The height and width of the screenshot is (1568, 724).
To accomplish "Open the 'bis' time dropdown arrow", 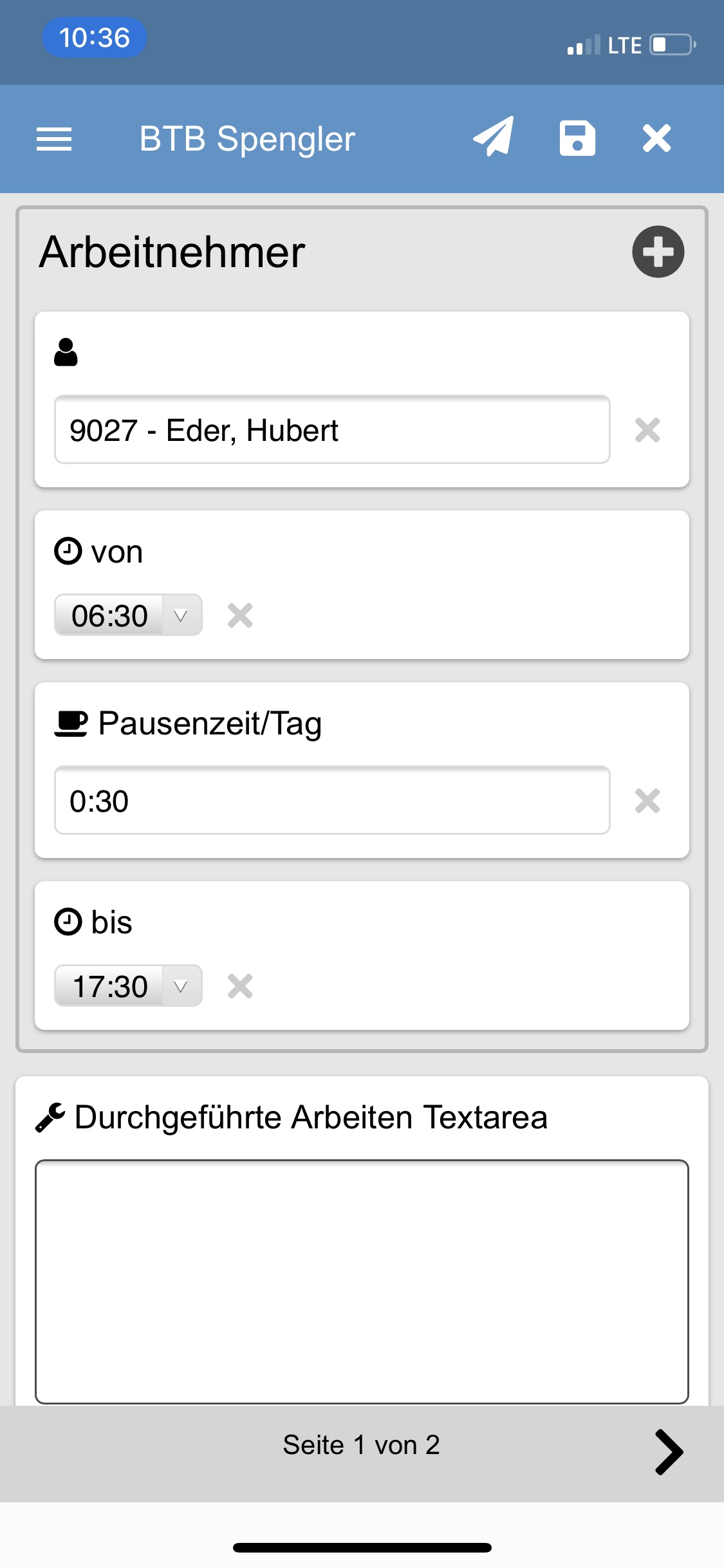I will [x=181, y=986].
